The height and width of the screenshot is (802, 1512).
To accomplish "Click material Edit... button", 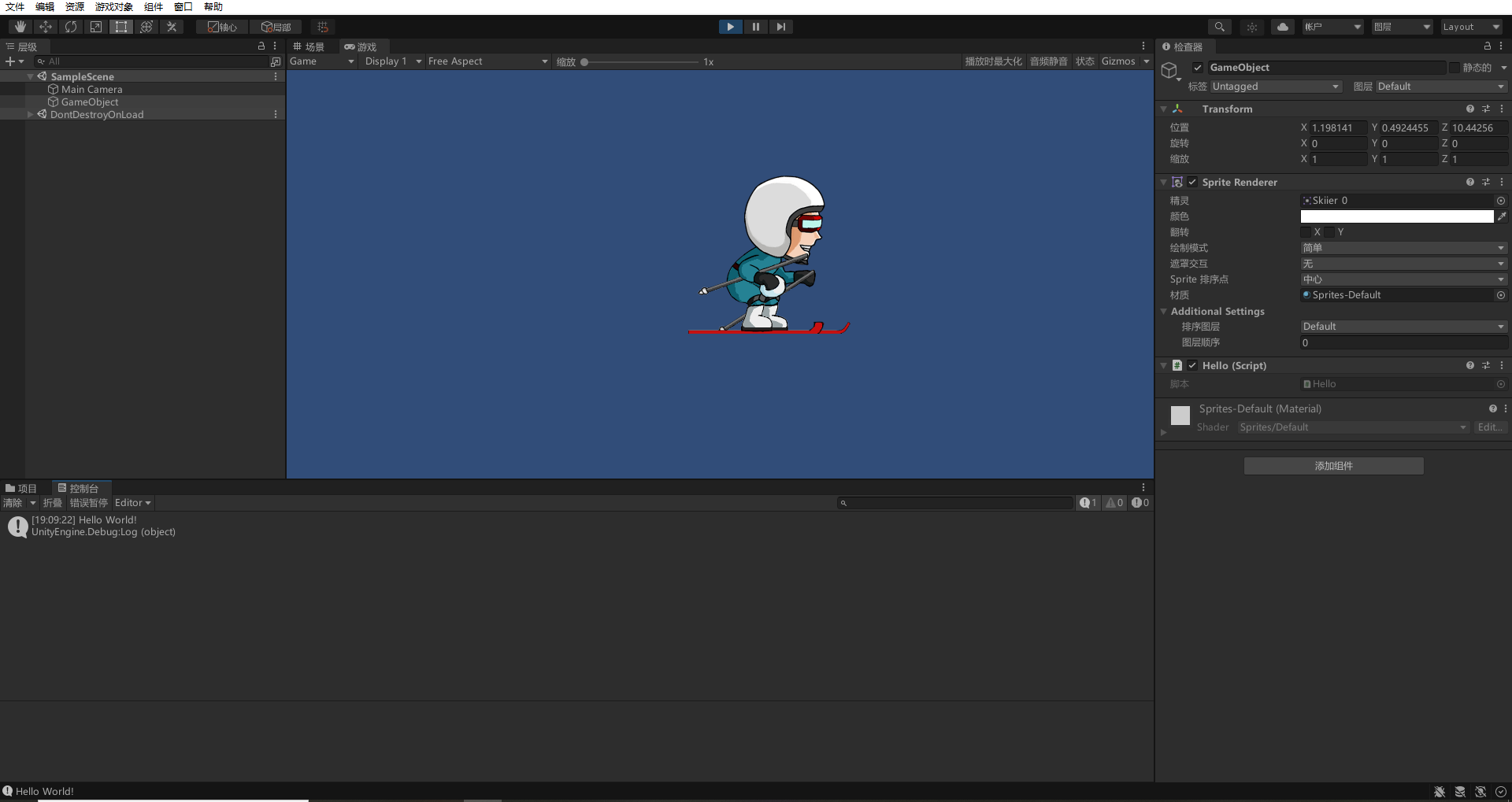I will (x=1490, y=427).
